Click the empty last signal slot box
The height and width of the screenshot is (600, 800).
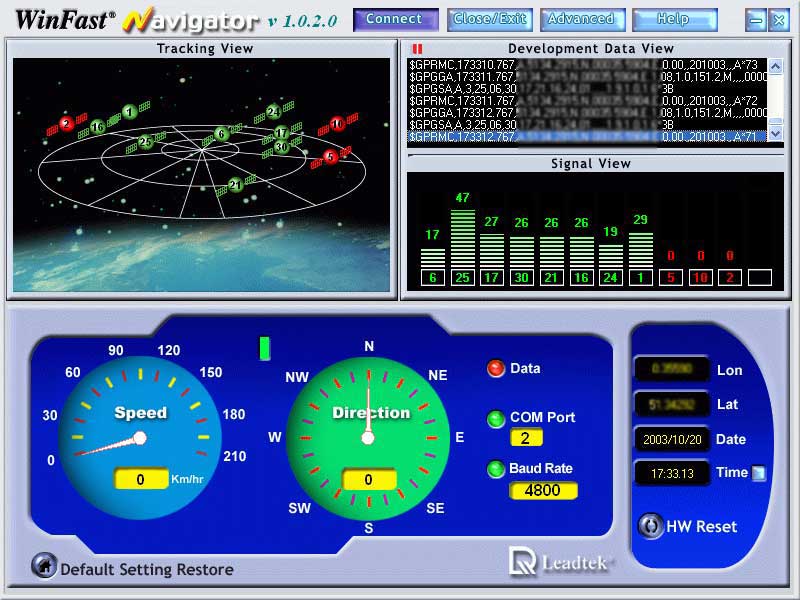(760, 278)
